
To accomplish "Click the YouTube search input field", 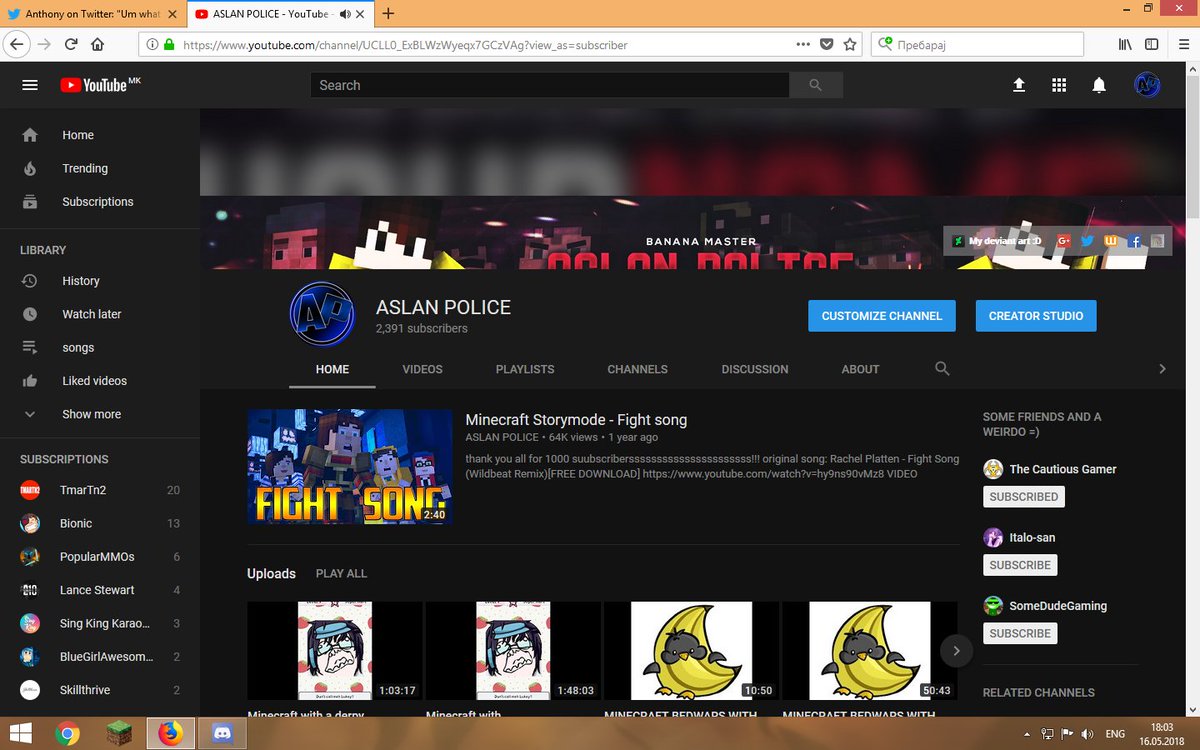I will pyautogui.click(x=550, y=85).
